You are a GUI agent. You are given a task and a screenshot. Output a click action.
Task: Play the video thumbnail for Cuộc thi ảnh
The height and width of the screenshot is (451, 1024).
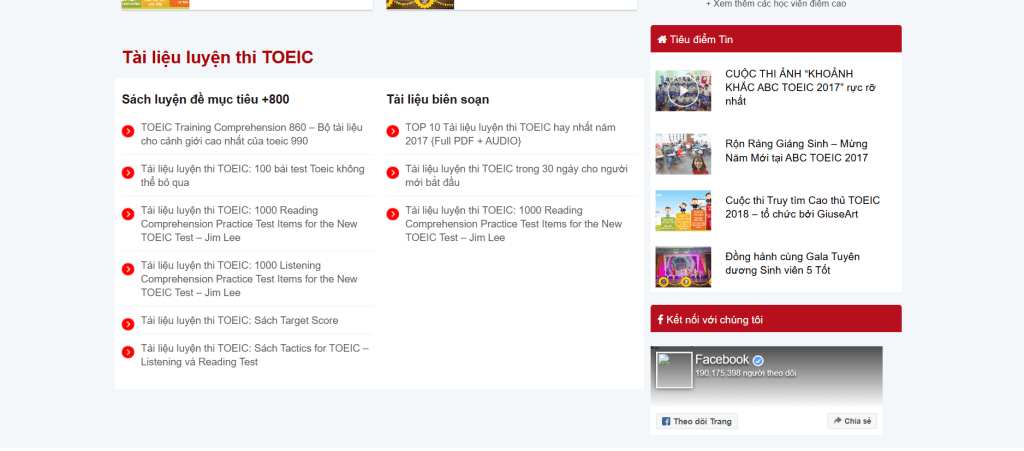click(x=683, y=92)
